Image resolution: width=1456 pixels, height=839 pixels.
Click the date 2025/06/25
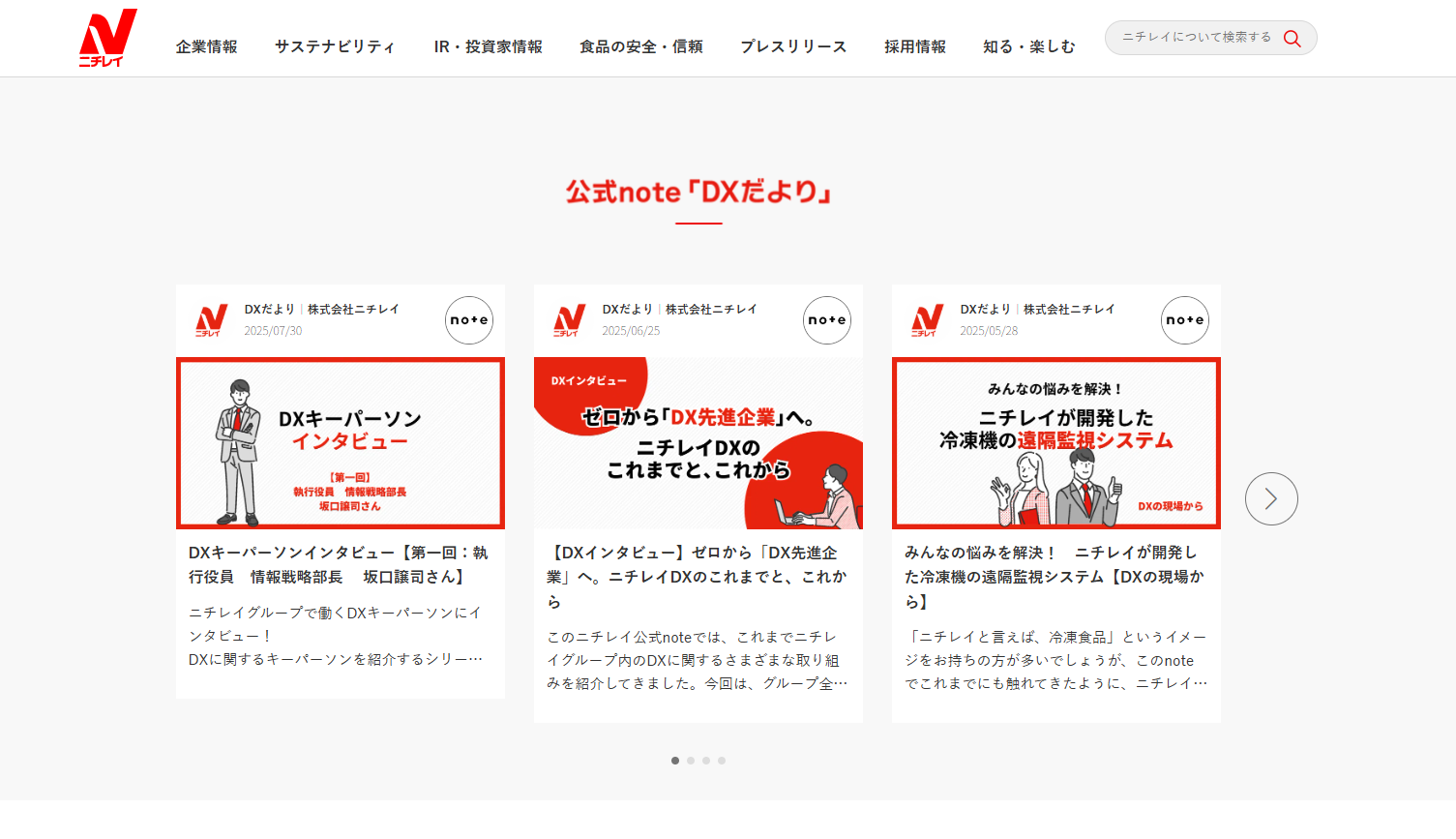pos(631,331)
